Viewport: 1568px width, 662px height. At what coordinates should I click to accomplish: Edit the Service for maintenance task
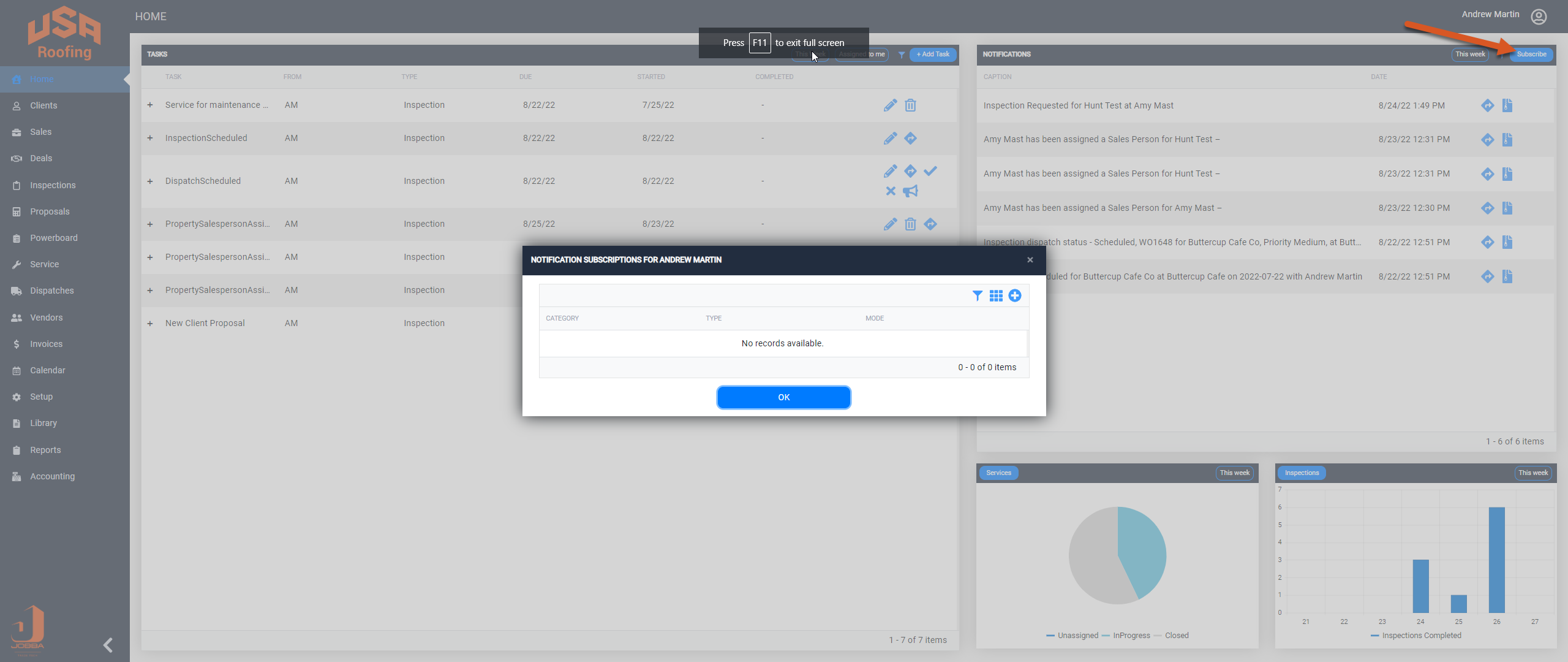pyautogui.click(x=890, y=105)
